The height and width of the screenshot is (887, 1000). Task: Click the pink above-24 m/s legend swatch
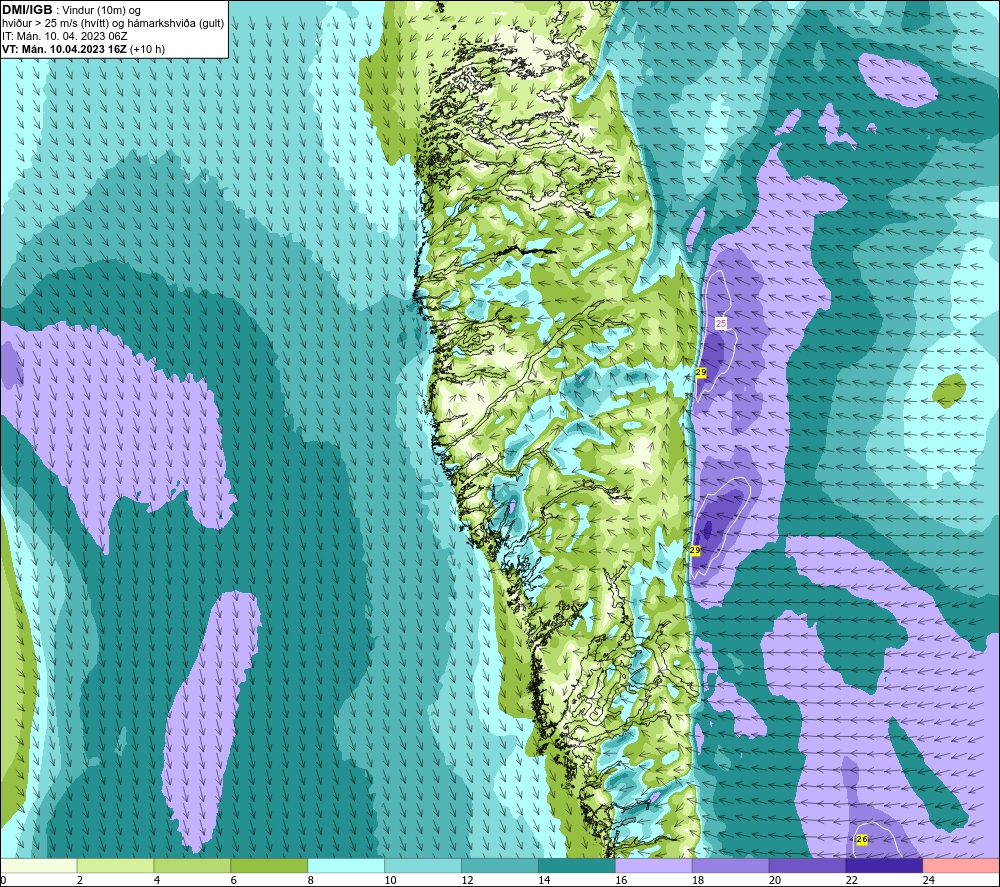tap(961, 865)
